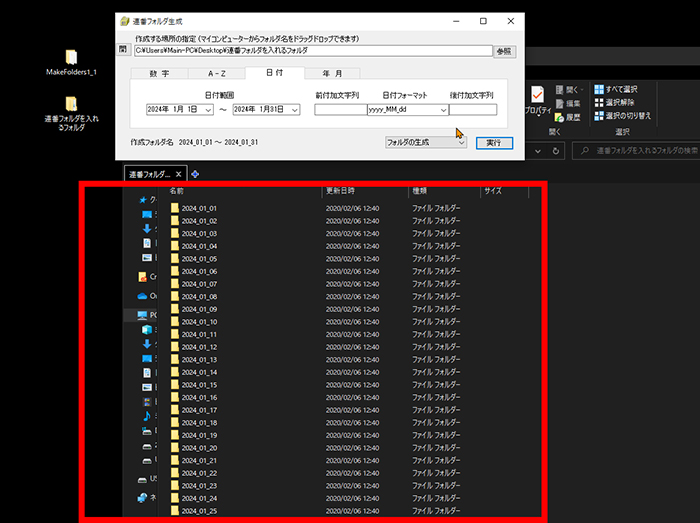Open the フォルダの生成 action dropdown
Screen dimensions: 700x523
coord(461,143)
